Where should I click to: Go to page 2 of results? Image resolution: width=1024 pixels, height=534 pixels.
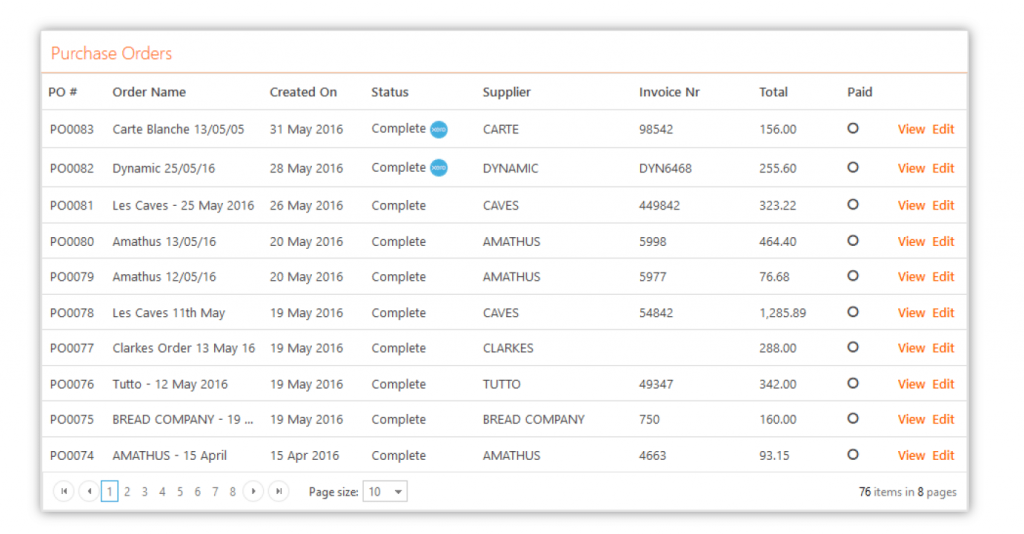(x=127, y=492)
